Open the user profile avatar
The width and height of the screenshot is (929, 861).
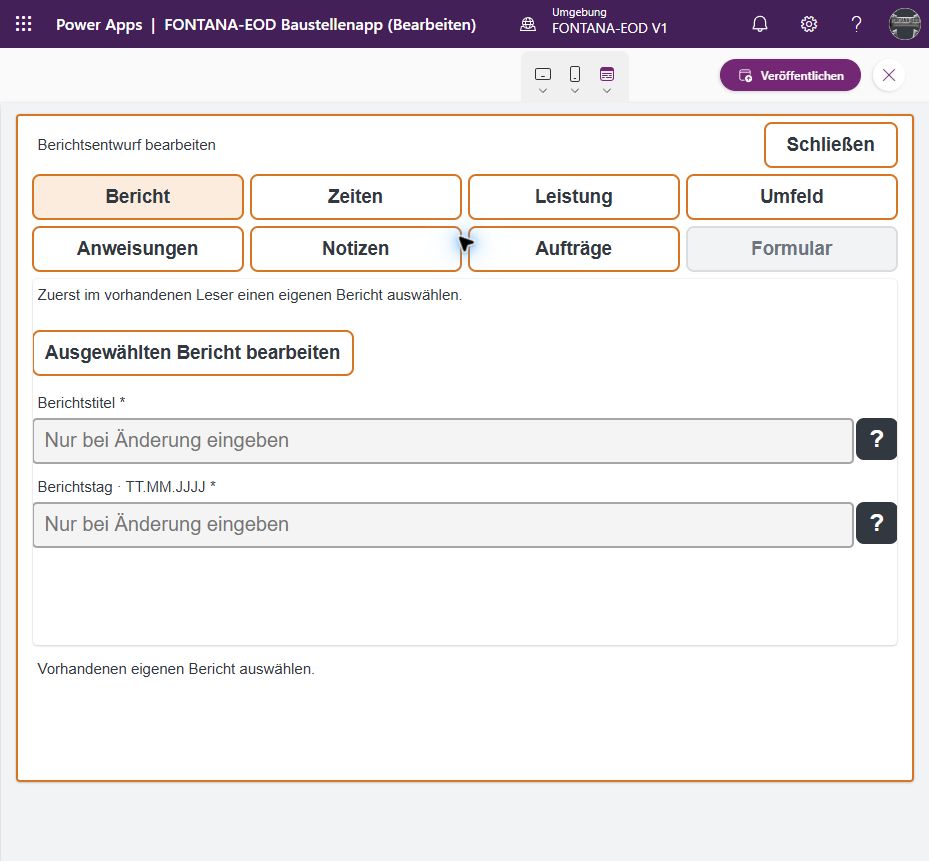click(904, 24)
